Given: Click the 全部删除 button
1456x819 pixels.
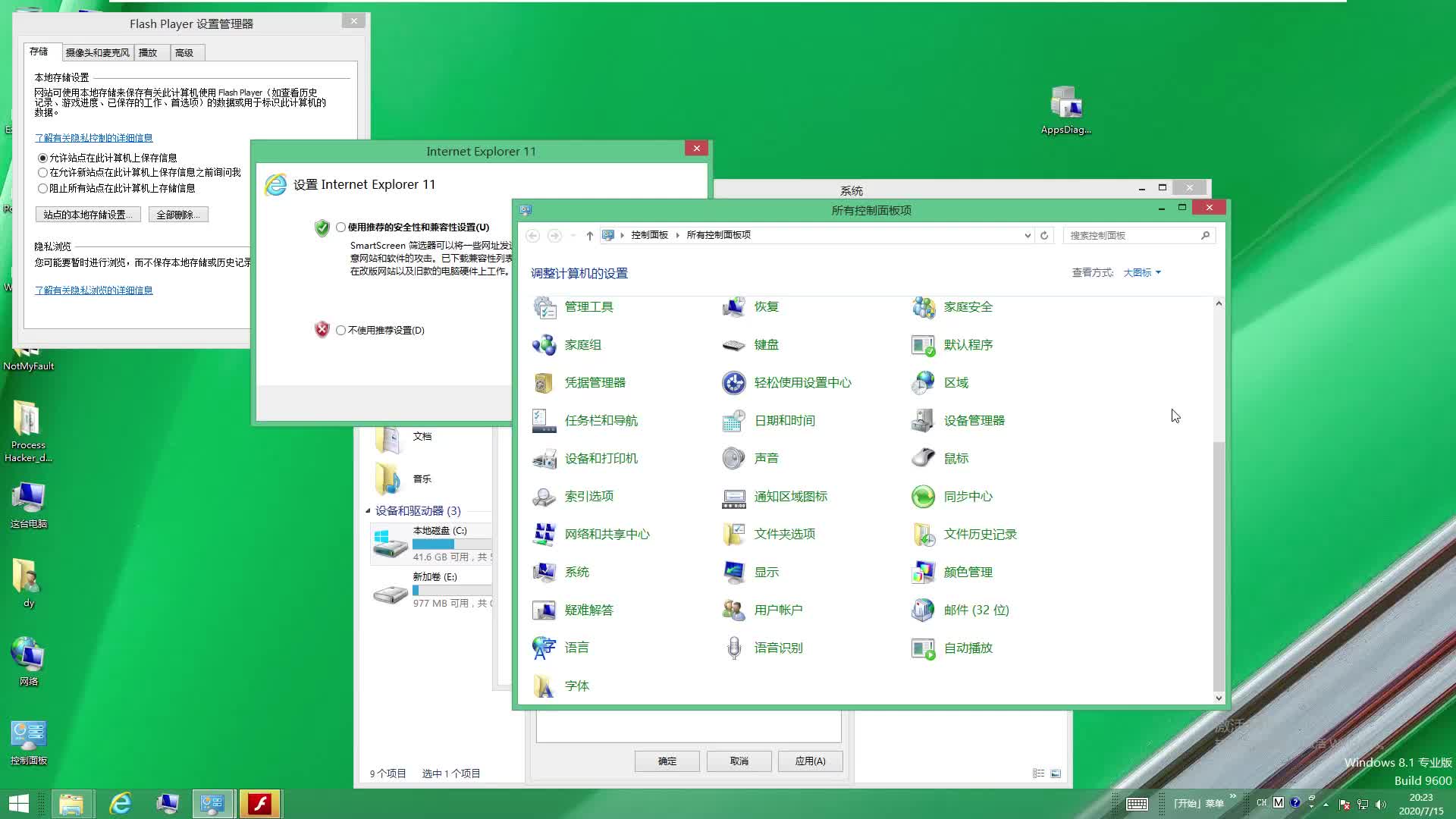Looking at the screenshot, I should pyautogui.click(x=178, y=215).
